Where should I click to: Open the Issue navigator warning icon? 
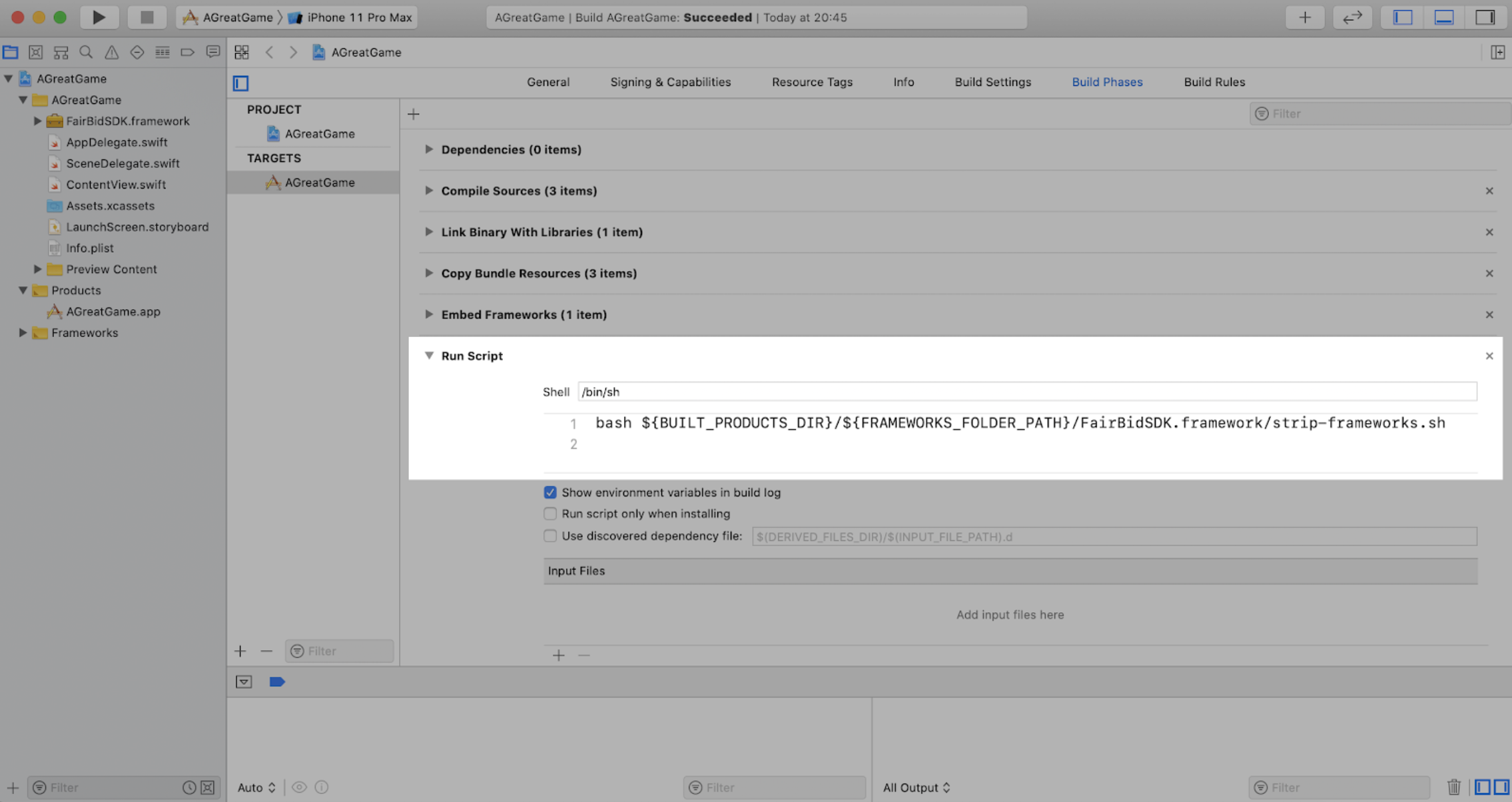coord(111,52)
